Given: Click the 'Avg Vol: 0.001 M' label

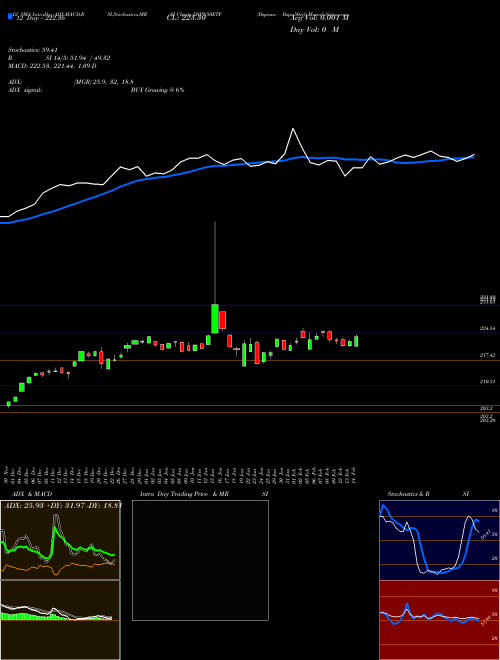Looking at the screenshot, I should 319,18.
